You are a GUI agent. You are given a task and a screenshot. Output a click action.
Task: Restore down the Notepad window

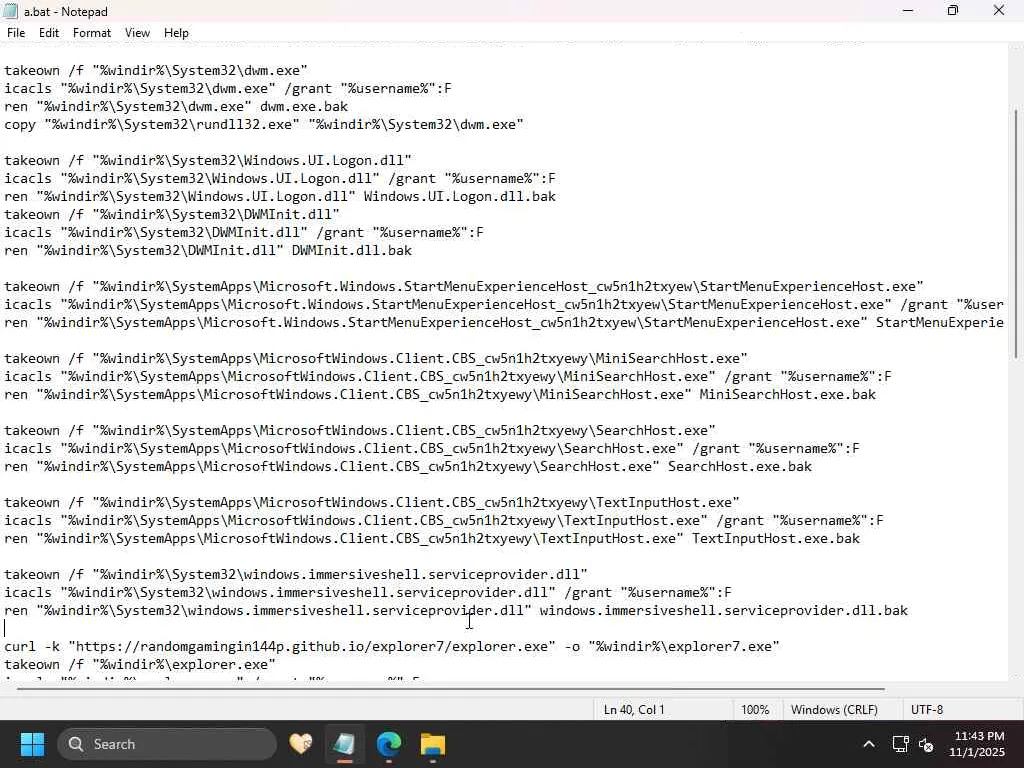pyautogui.click(x=953, y=11)
